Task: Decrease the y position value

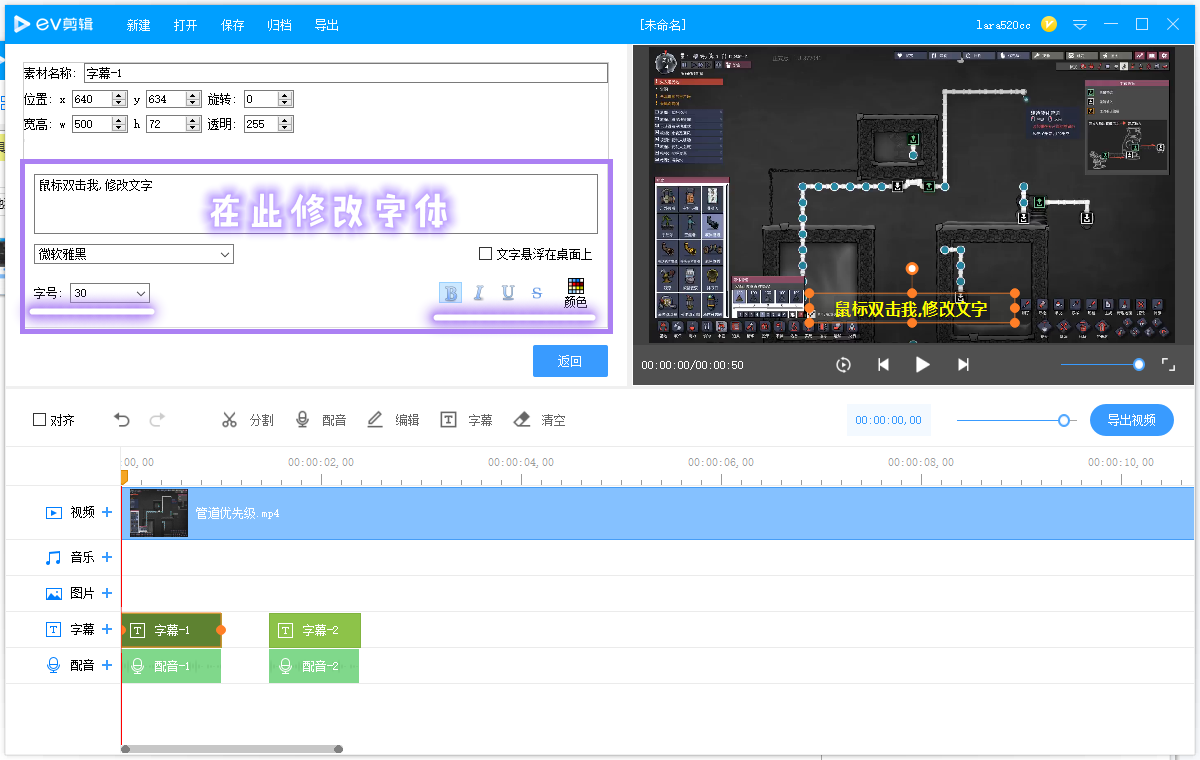Action: click(192, 103)
